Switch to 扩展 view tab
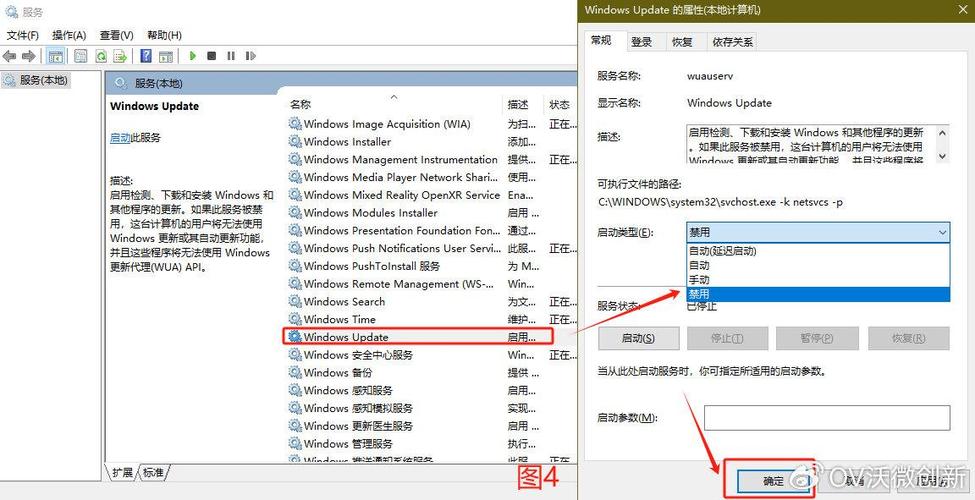 (x=123, y=473)
